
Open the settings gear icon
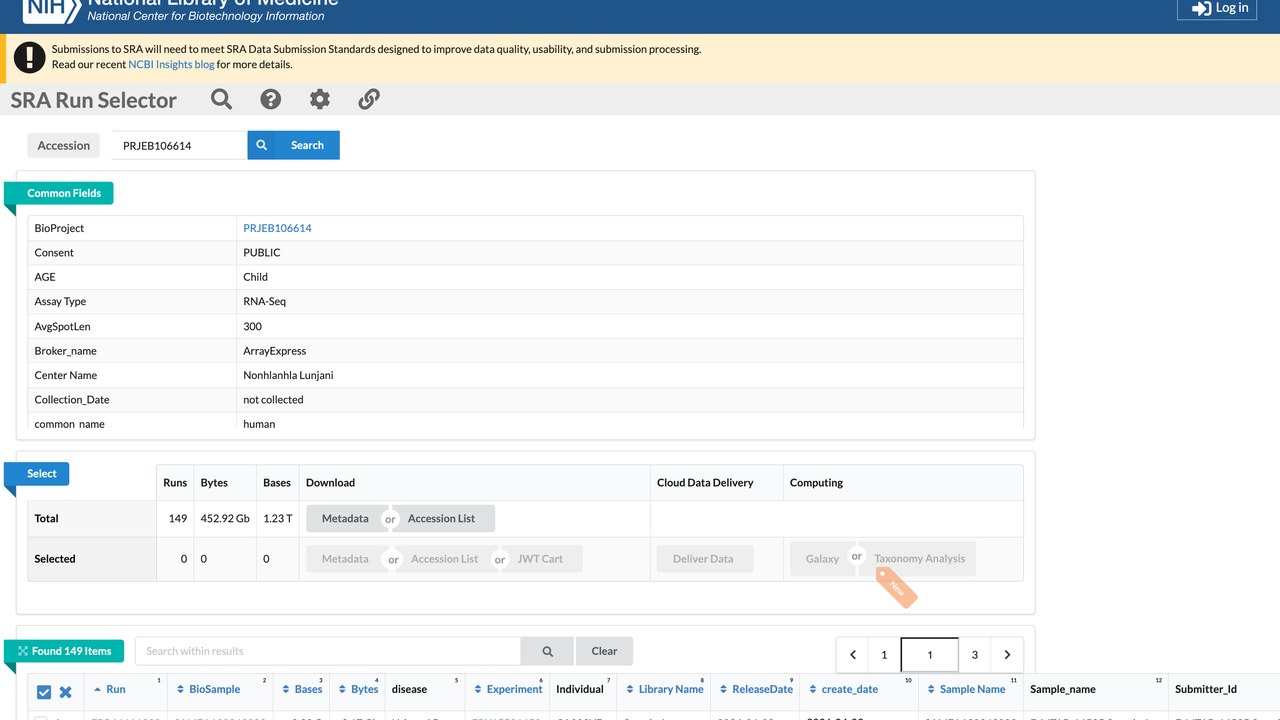point(319,99)
